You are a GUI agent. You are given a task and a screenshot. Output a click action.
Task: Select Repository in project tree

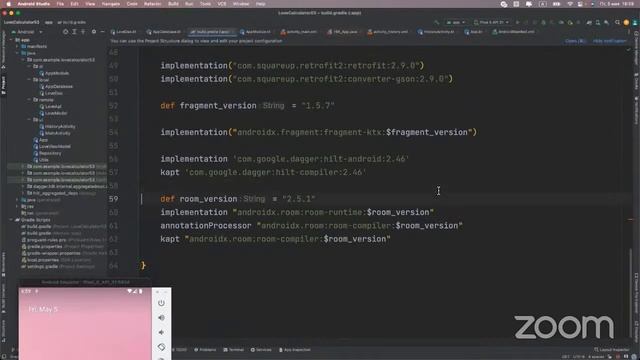point(47,153)
